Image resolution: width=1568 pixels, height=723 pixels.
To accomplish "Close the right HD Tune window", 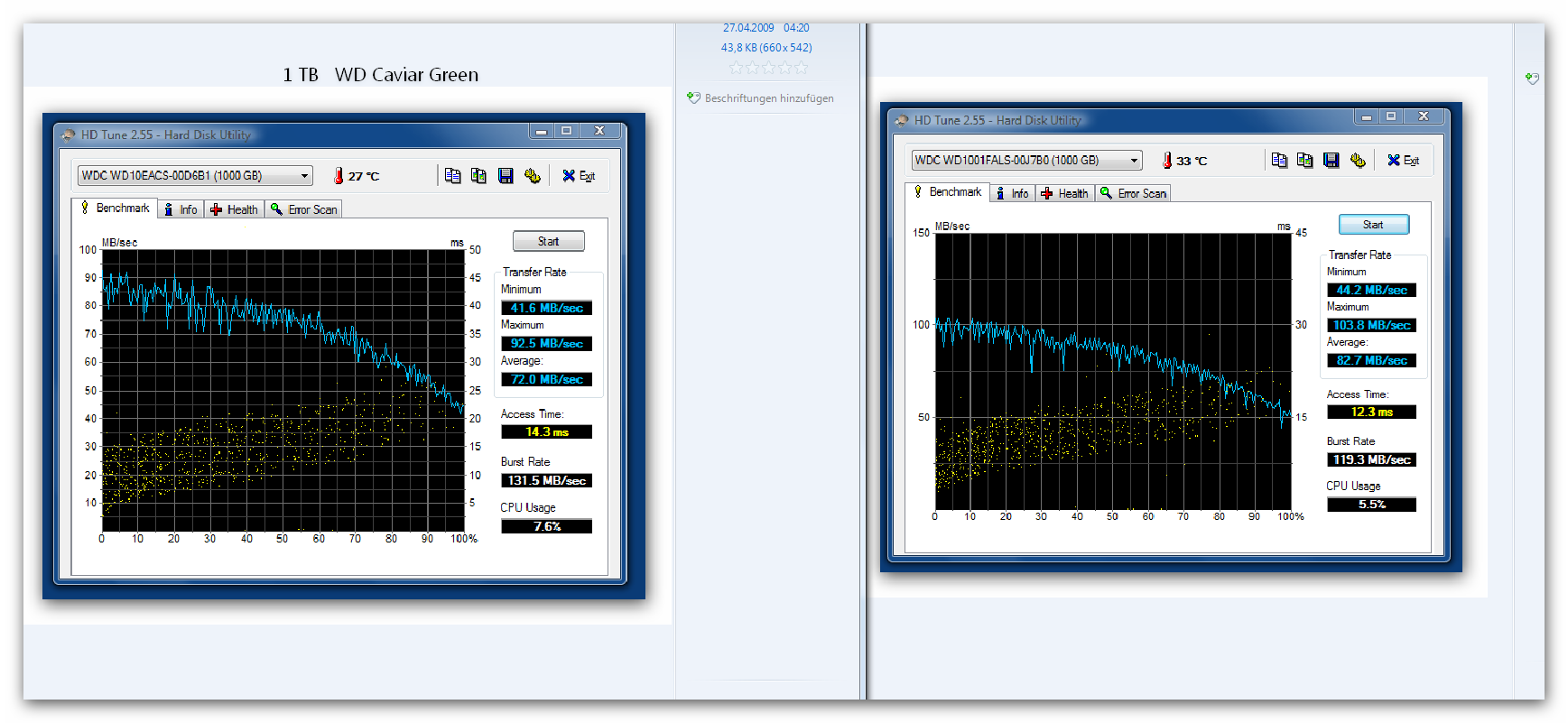I will 1424,116.
